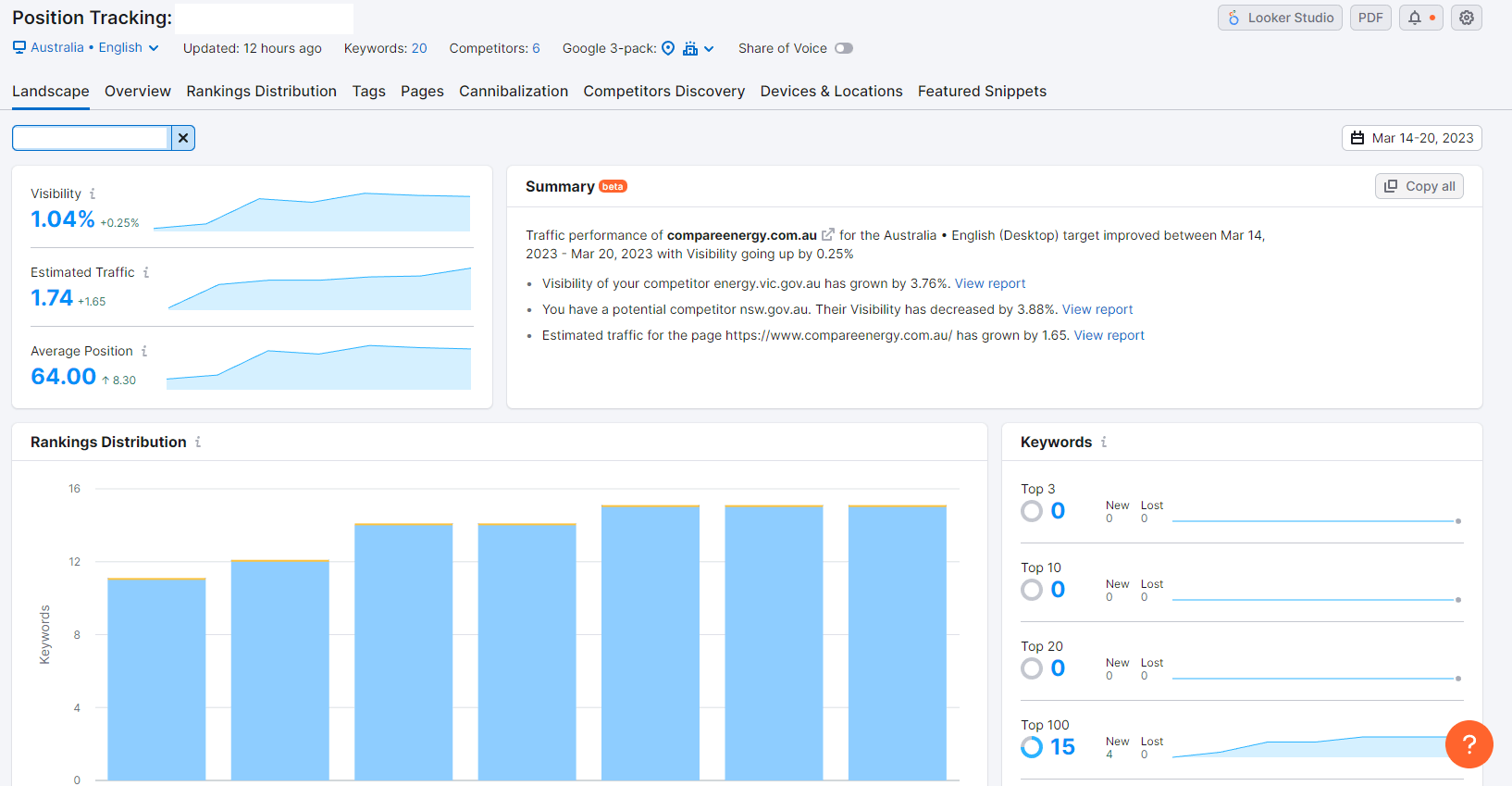Open notification bell alerts
Viewport: 1512px width, 786px height.
1420,18
